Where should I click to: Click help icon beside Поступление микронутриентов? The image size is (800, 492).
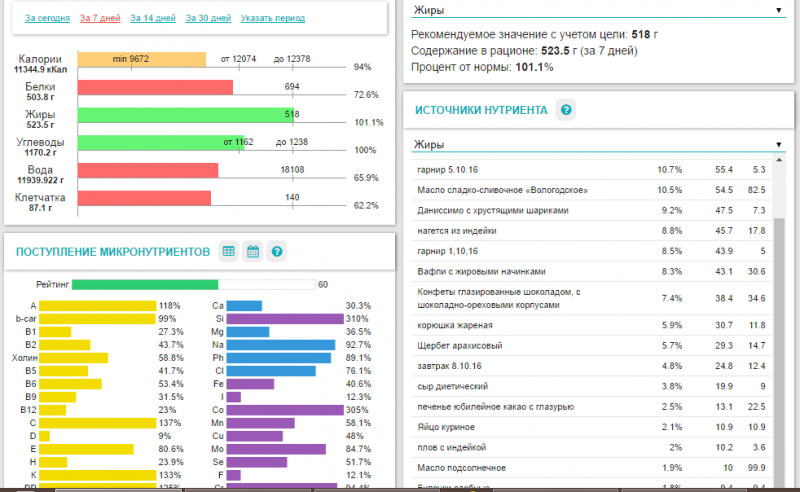point(278,251)
